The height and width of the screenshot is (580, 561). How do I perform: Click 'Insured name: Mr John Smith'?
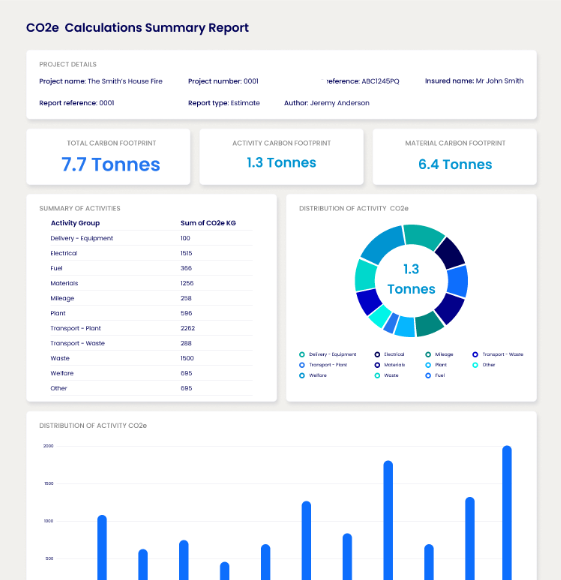pos(474,81)
